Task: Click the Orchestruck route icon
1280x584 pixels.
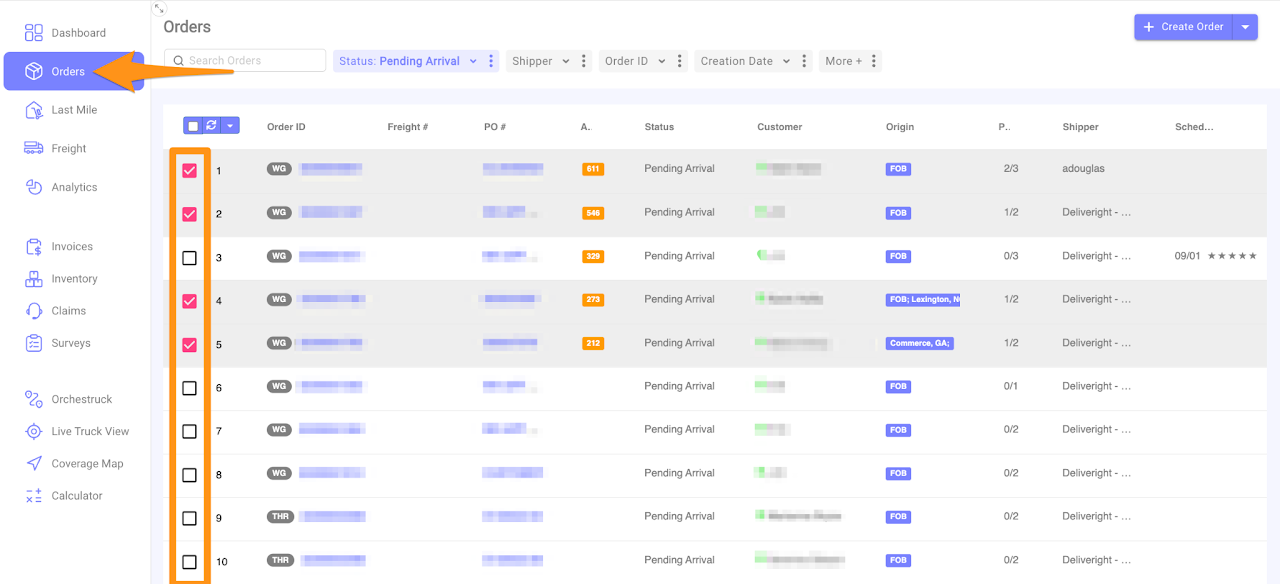Action: click(34, 399)
